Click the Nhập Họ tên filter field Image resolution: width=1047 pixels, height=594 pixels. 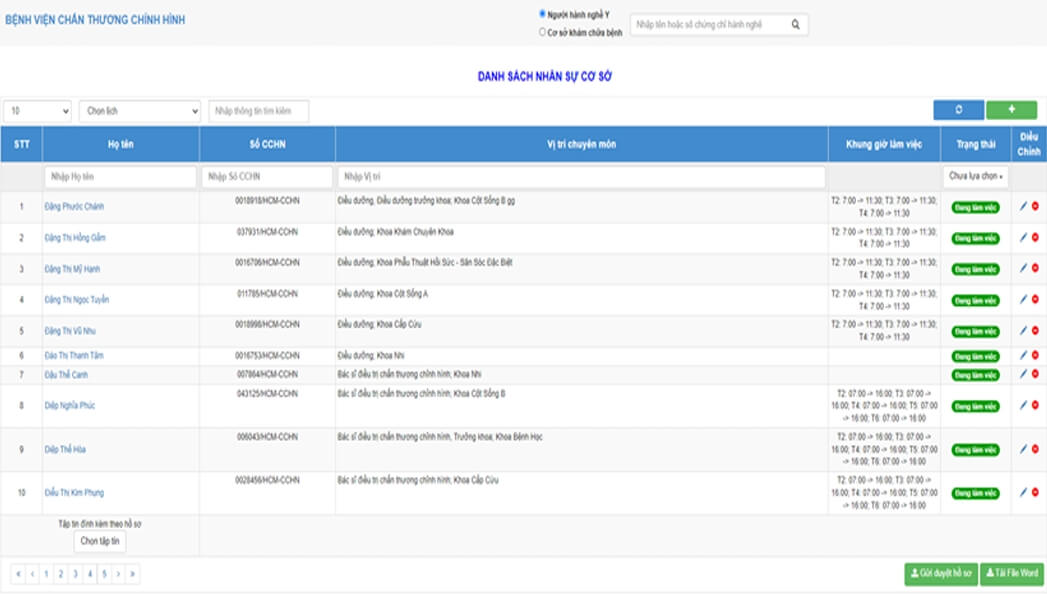pos(120,177)
